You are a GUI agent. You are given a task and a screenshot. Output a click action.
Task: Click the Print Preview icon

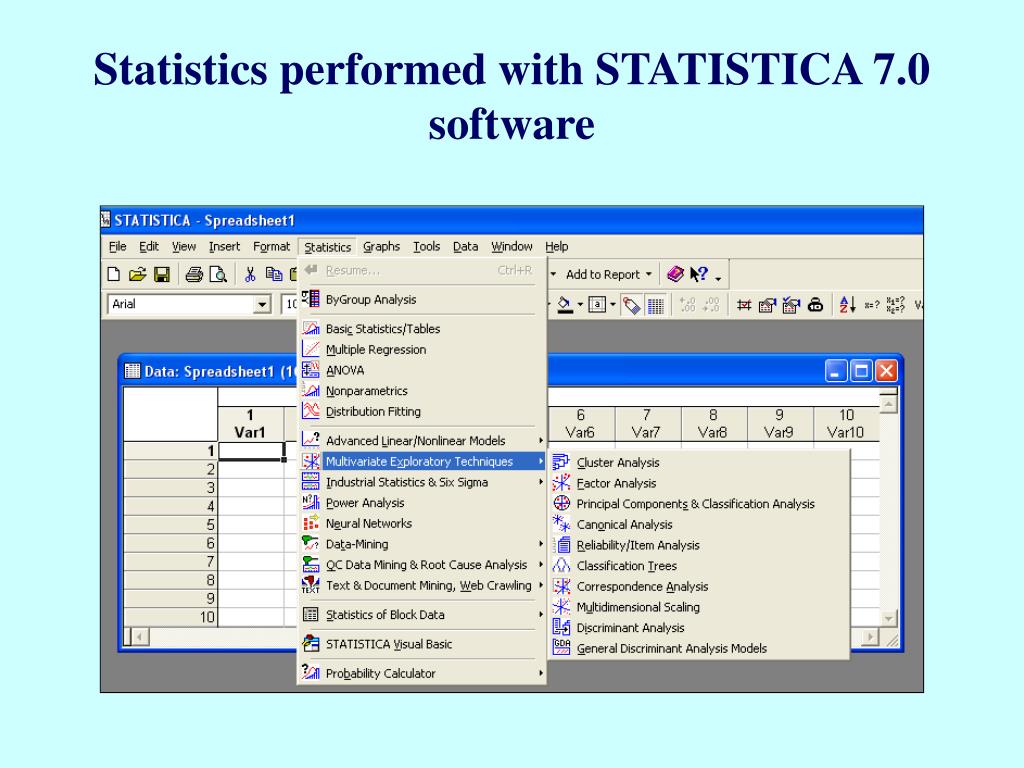pos(217,275)
